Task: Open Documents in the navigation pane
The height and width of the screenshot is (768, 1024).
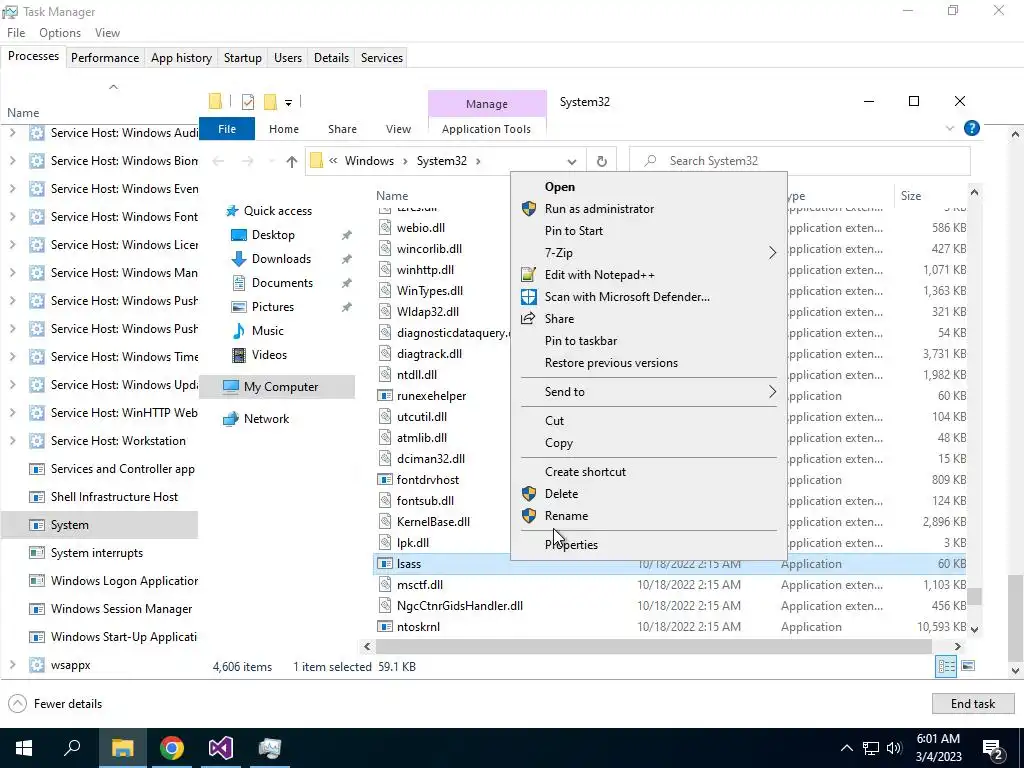Action: 282,283
